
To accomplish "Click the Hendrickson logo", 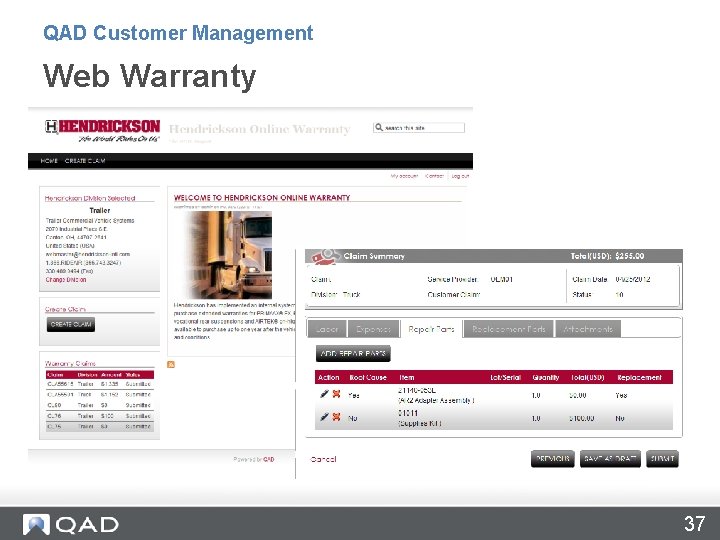I will (x=102, y=130).
